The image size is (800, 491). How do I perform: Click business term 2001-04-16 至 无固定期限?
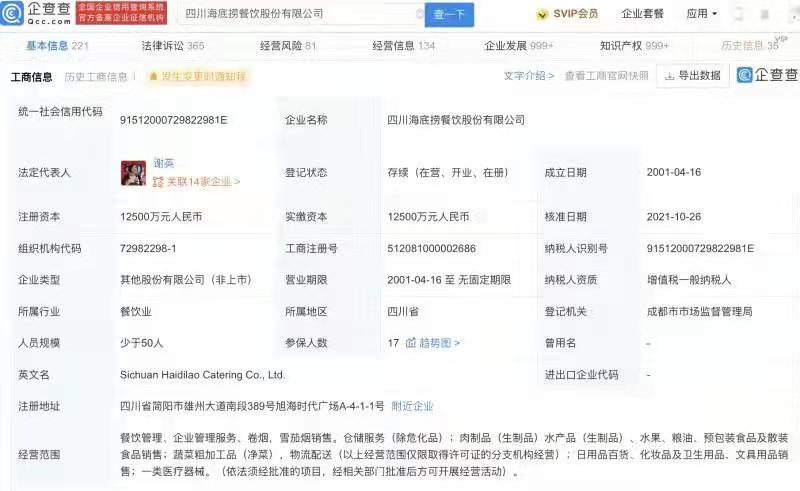pyautogui.click(x=448, y=280)
